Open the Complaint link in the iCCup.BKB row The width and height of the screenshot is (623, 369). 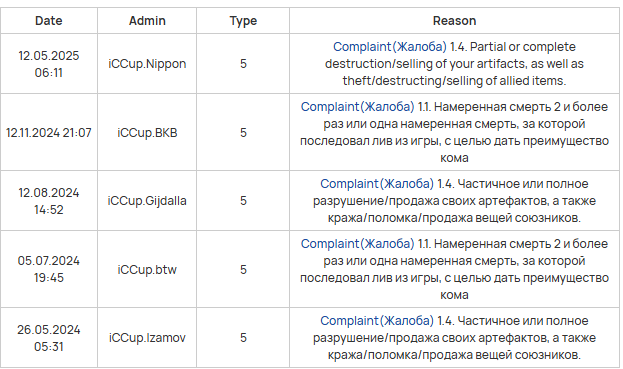pos(357,107)
